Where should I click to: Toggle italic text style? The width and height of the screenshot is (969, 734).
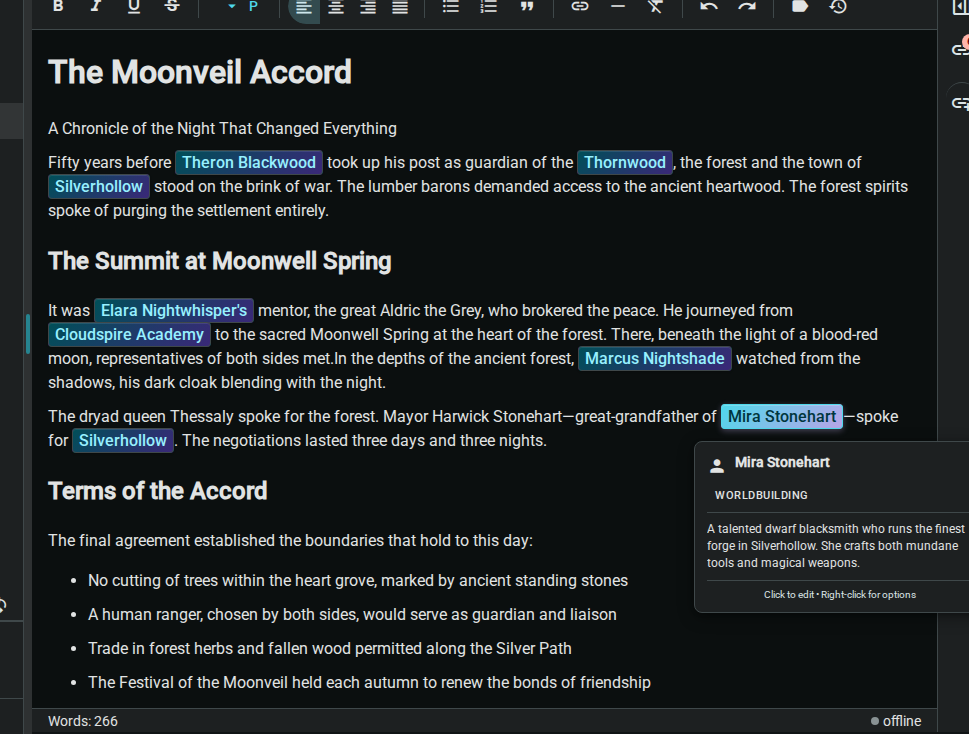click(95, 8)
